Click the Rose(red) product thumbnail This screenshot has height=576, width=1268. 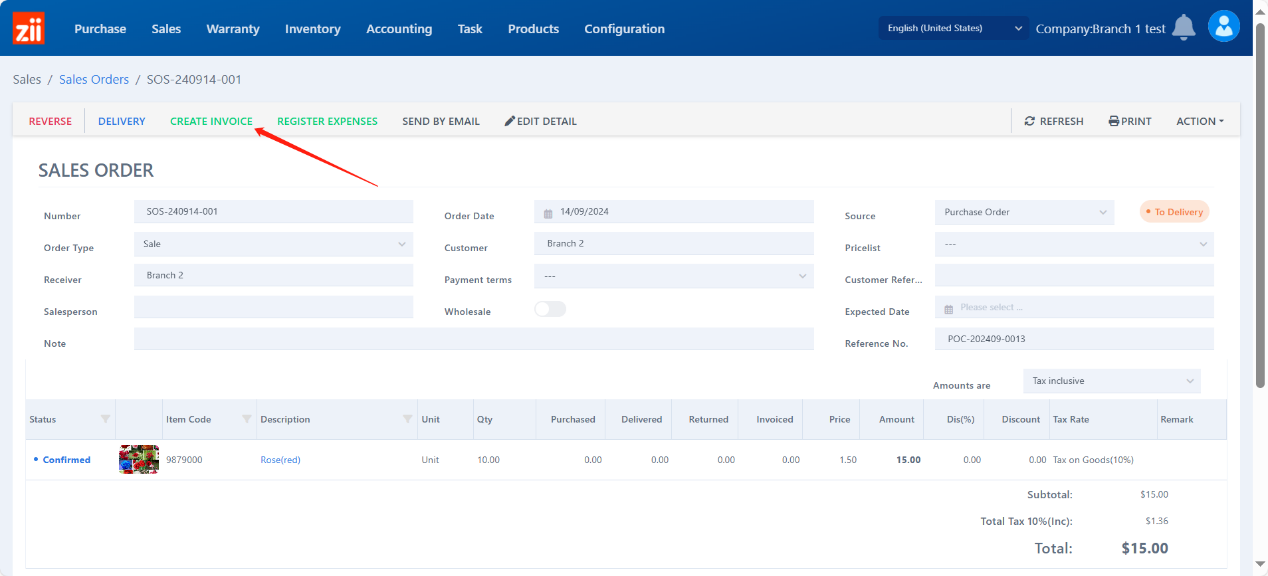point(139,460)
